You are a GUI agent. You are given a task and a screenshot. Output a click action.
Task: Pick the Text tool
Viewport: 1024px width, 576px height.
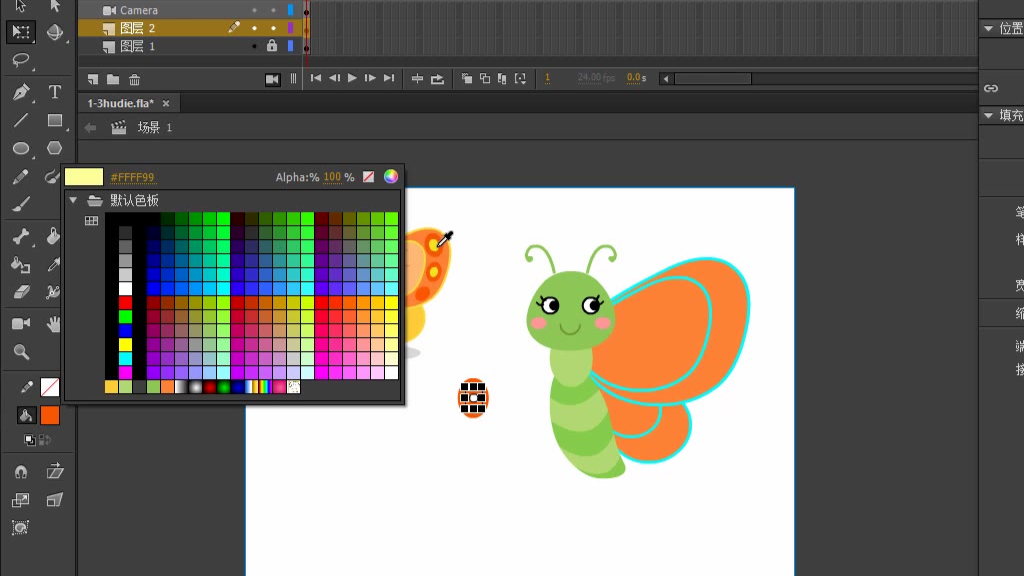(x=55, y=92)
